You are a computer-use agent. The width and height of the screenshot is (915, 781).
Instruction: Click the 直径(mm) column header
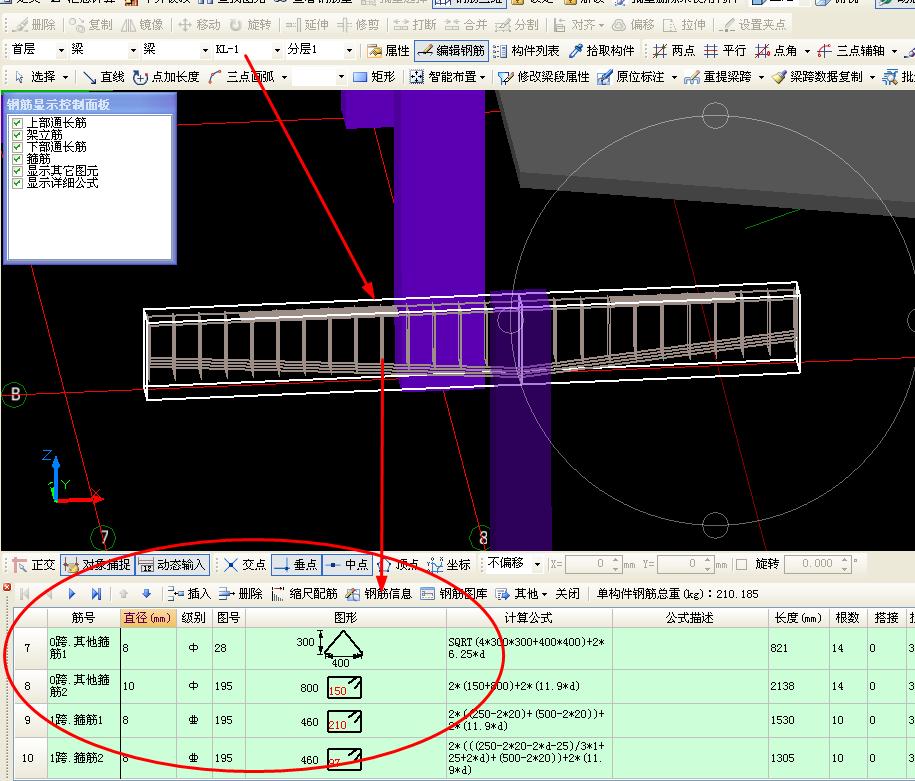pyautogui.click(x=148, y=618)
